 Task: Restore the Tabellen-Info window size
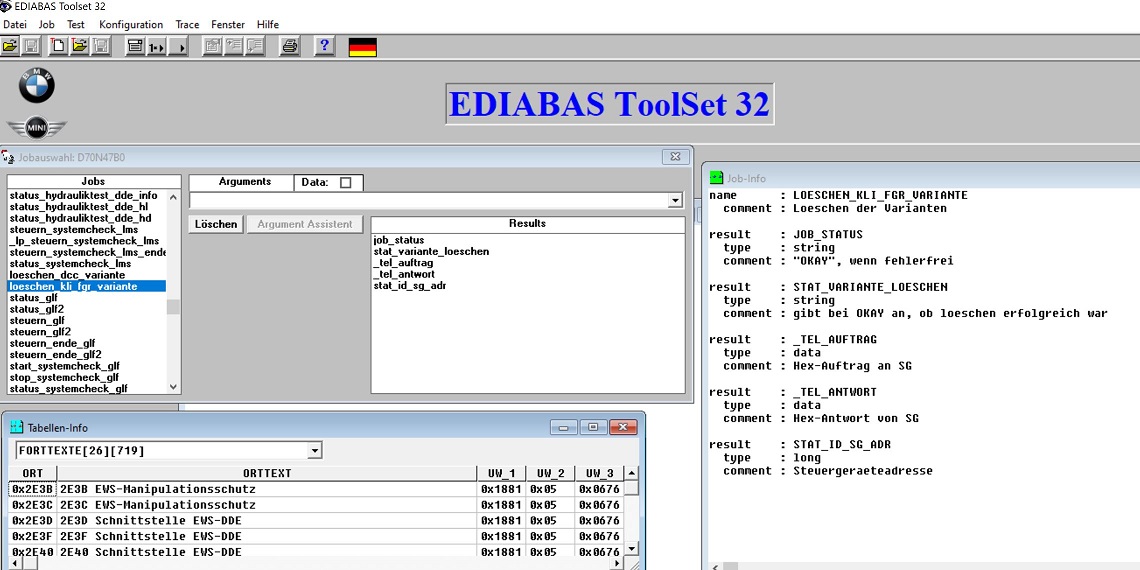pyautogui.click(x=593, y=428)
